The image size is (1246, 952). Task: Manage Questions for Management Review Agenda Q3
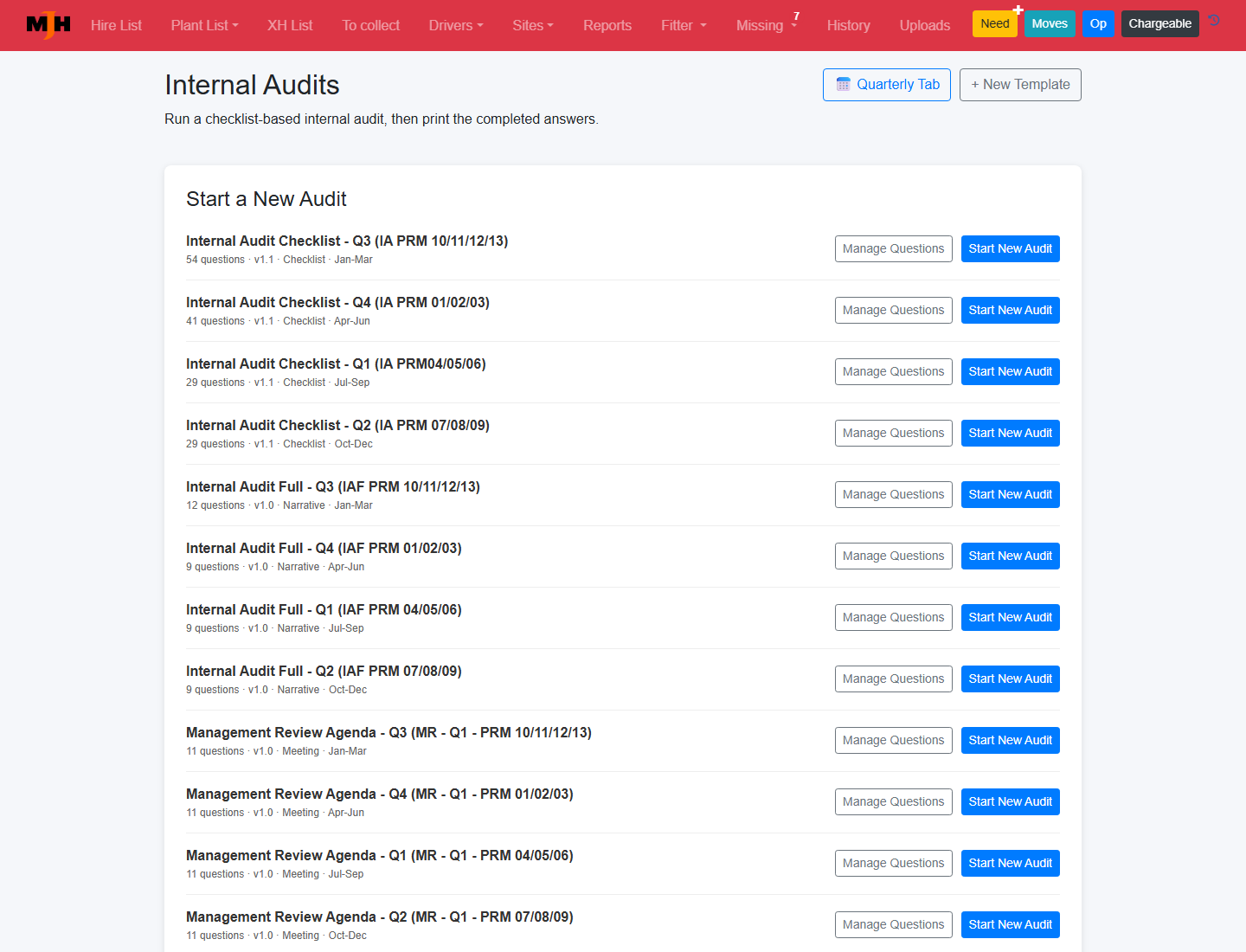[893, 740]
